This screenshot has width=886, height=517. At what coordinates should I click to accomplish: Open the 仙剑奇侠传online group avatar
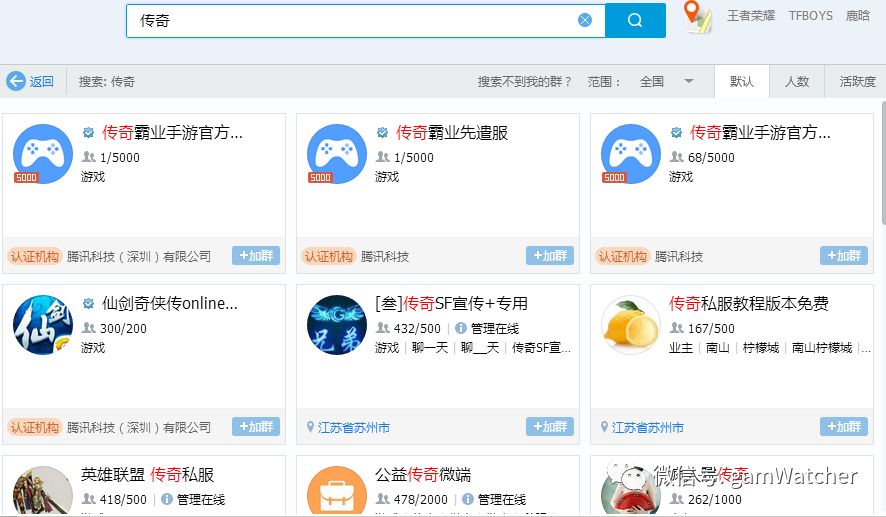tap(43, 325)
